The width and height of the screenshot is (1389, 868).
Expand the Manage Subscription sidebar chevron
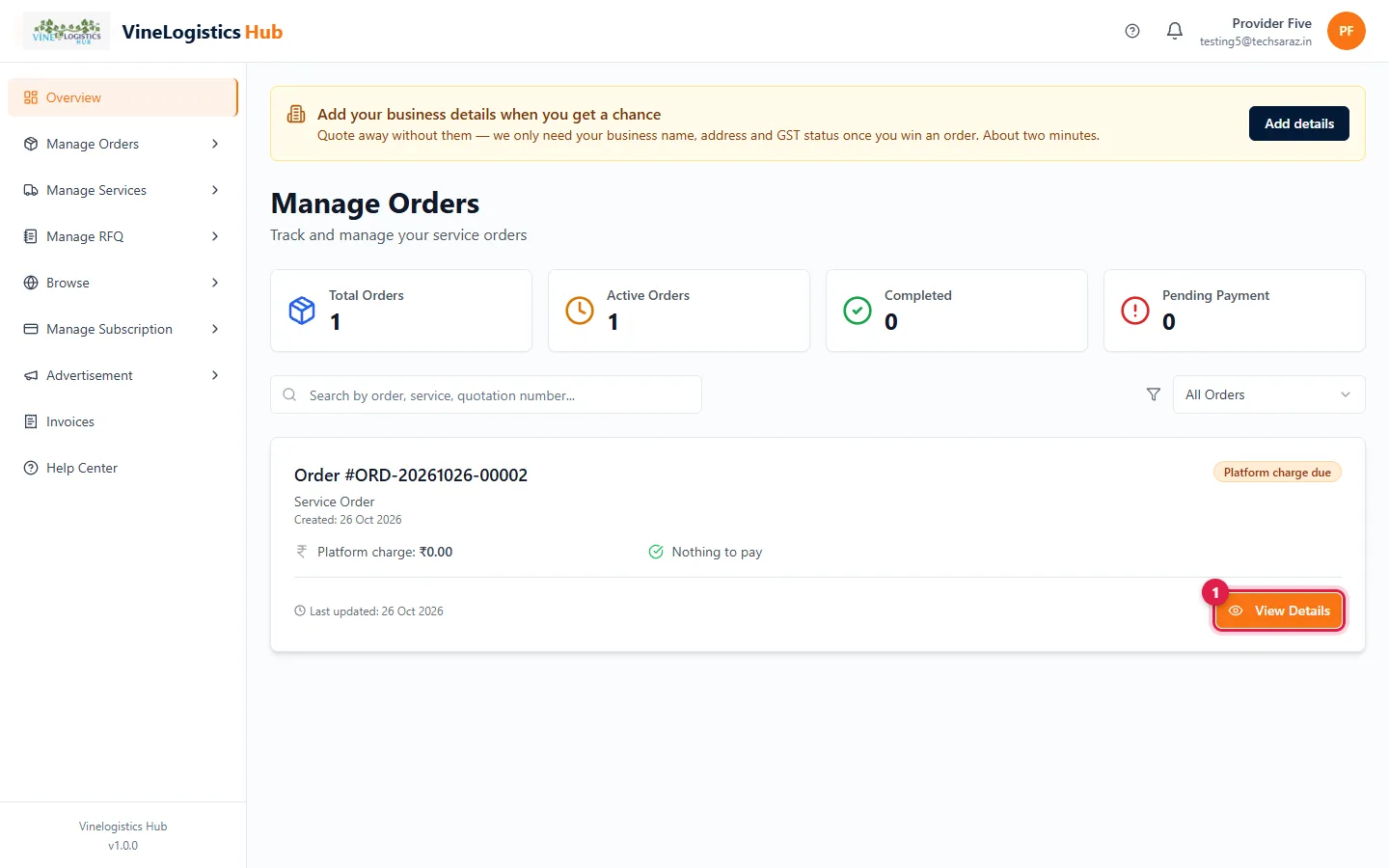[x=215, y=329]
